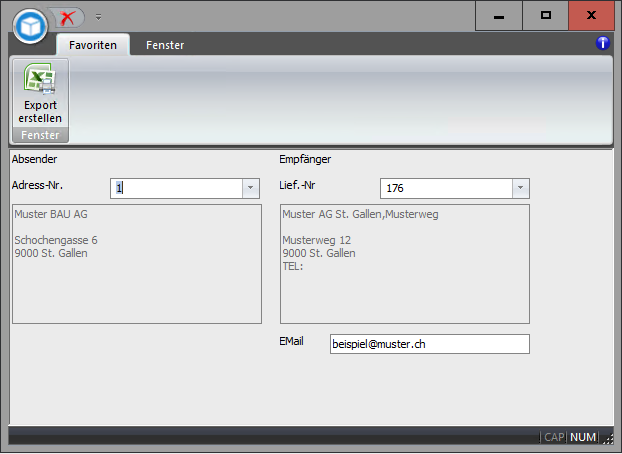Image resolution: width=622 pixels, height=454 pixels.
Task: Click into the Adress-Nr. text field
Action: tap(175, 188)
